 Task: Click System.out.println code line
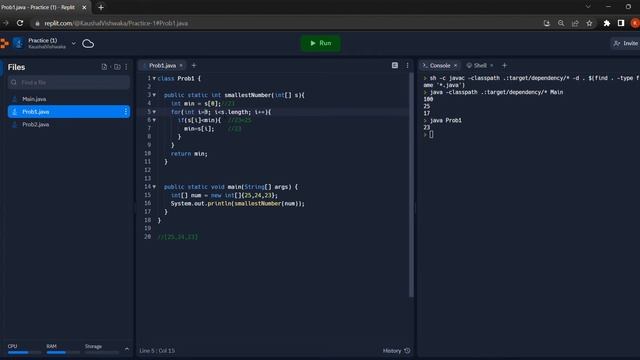pyautogui.click(x=238, y=203)
